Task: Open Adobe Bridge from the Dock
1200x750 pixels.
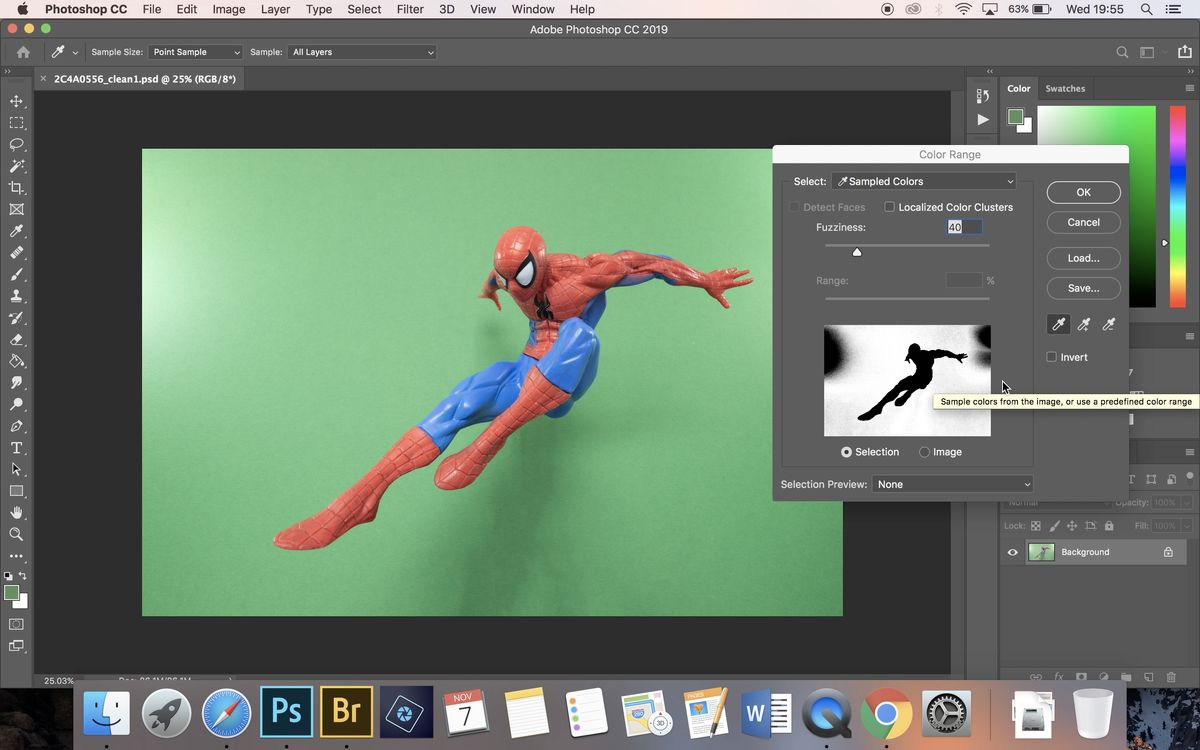Action: pyautogui.click(x=346, y=712)
